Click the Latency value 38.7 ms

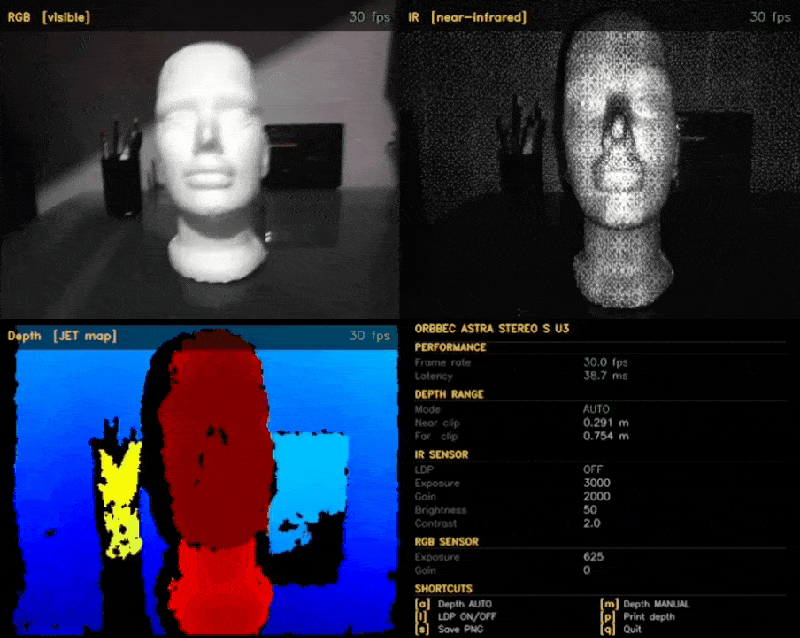[x=606, y=376]
